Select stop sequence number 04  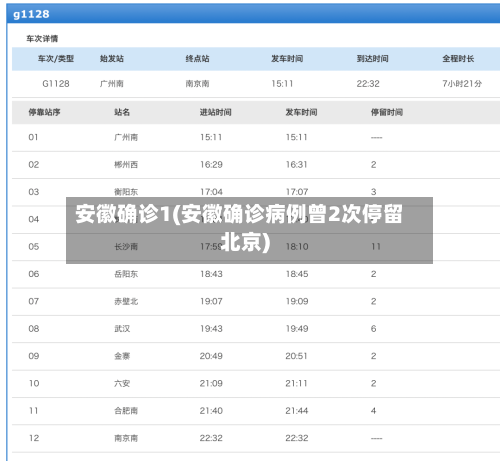tap(34, 219)
